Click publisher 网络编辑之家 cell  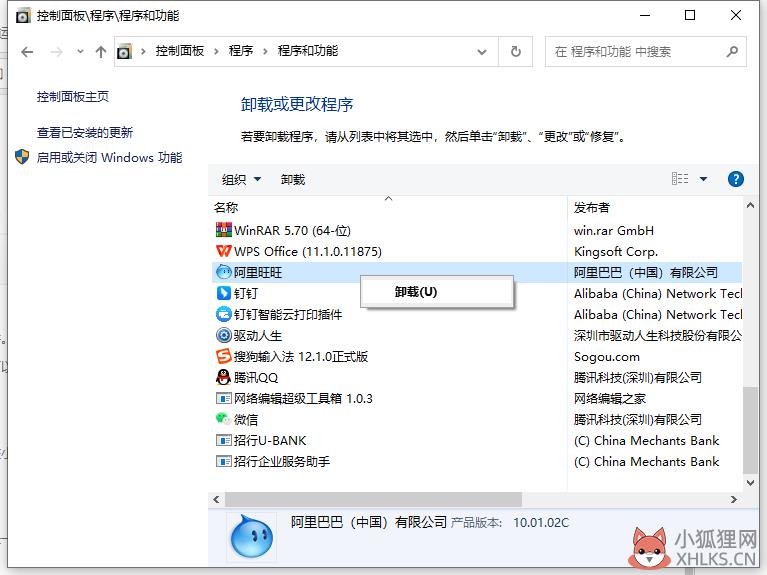(x=610, y=399)
